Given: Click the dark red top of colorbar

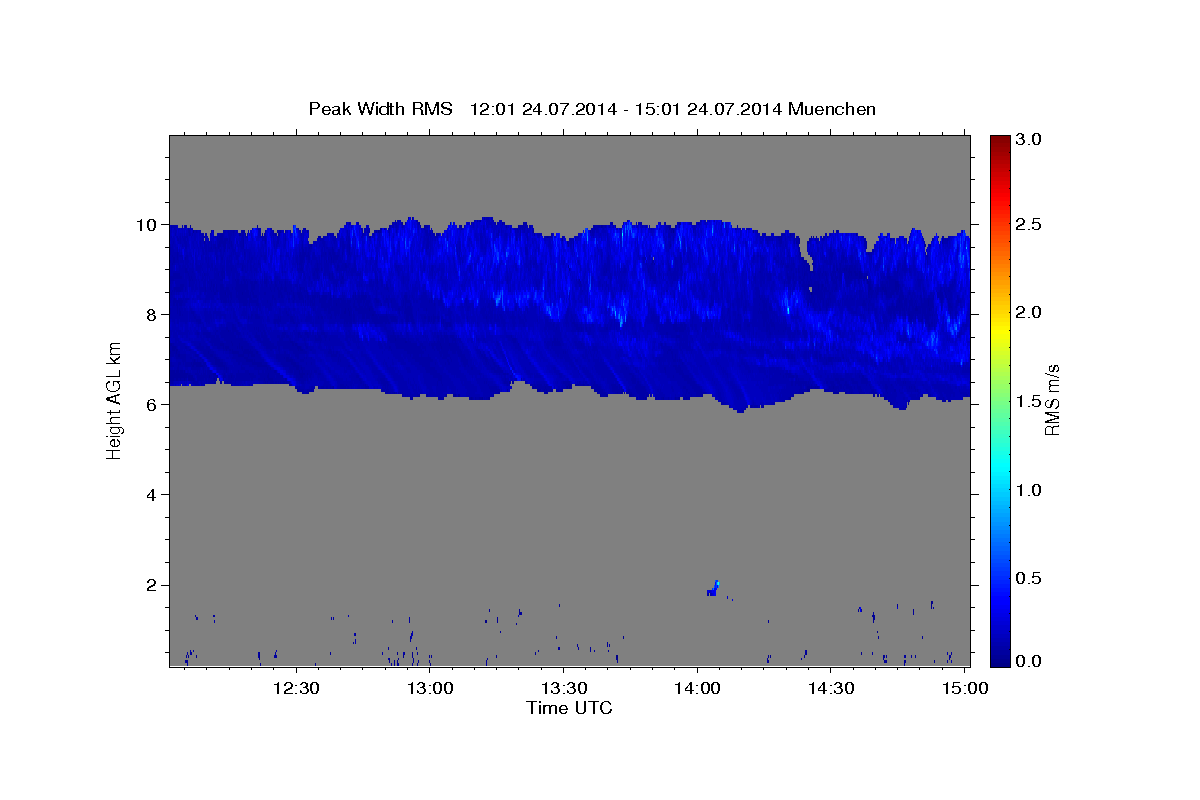Looking at the screenshot, I should (1000, 142).
